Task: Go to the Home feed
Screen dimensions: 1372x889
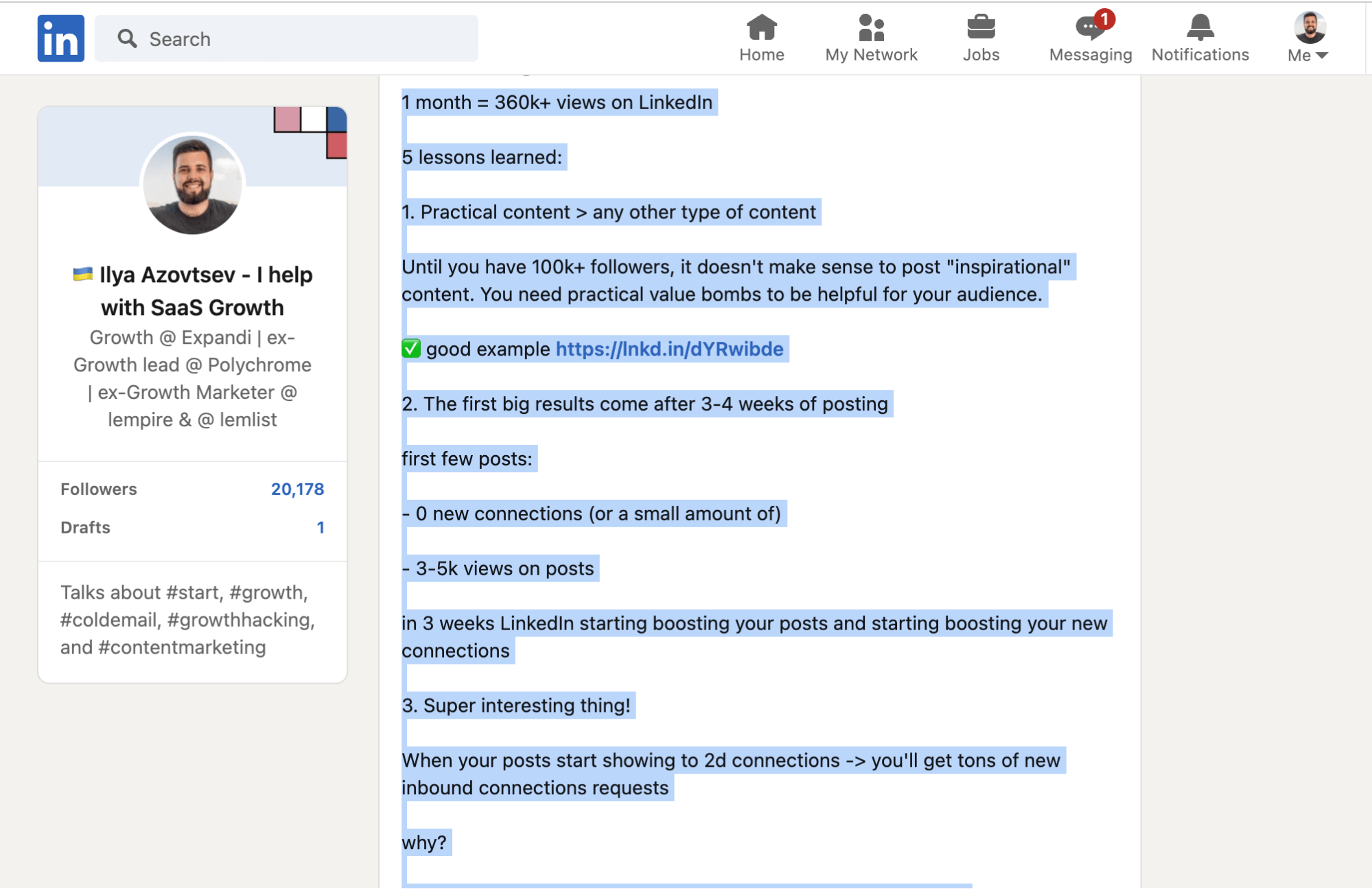Action: 762,38
